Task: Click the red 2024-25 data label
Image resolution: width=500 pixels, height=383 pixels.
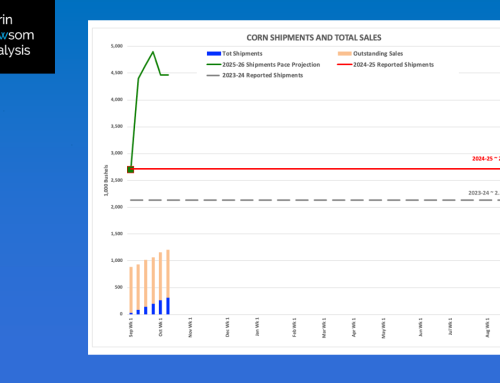Action: pos(486,159)
